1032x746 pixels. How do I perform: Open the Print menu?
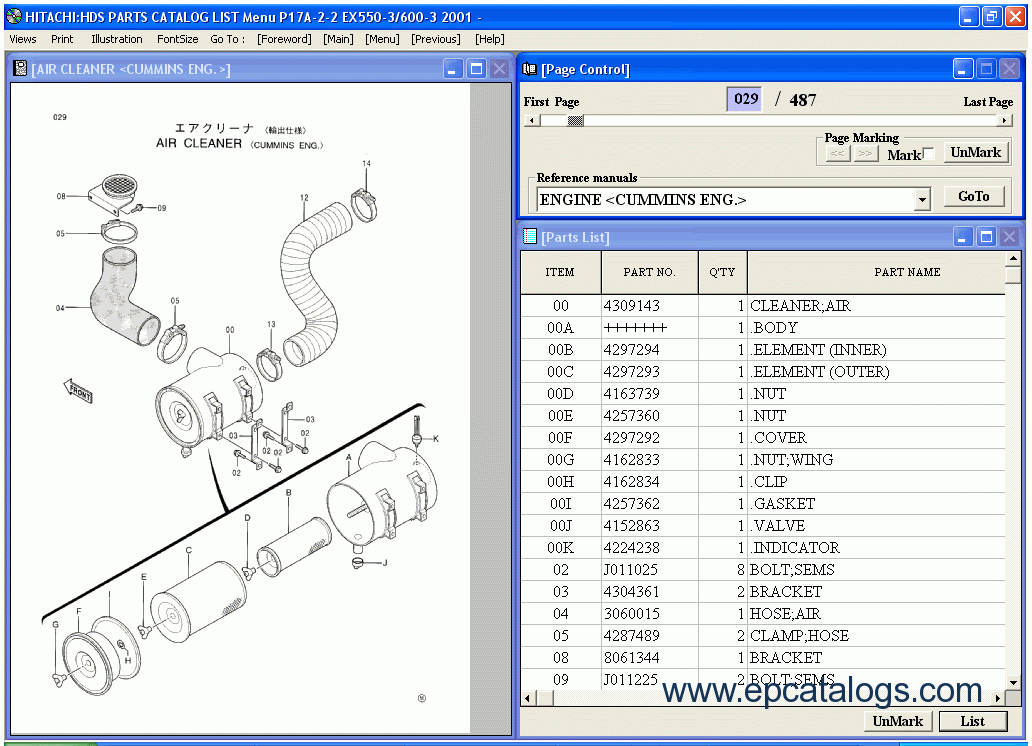[62, 40]
